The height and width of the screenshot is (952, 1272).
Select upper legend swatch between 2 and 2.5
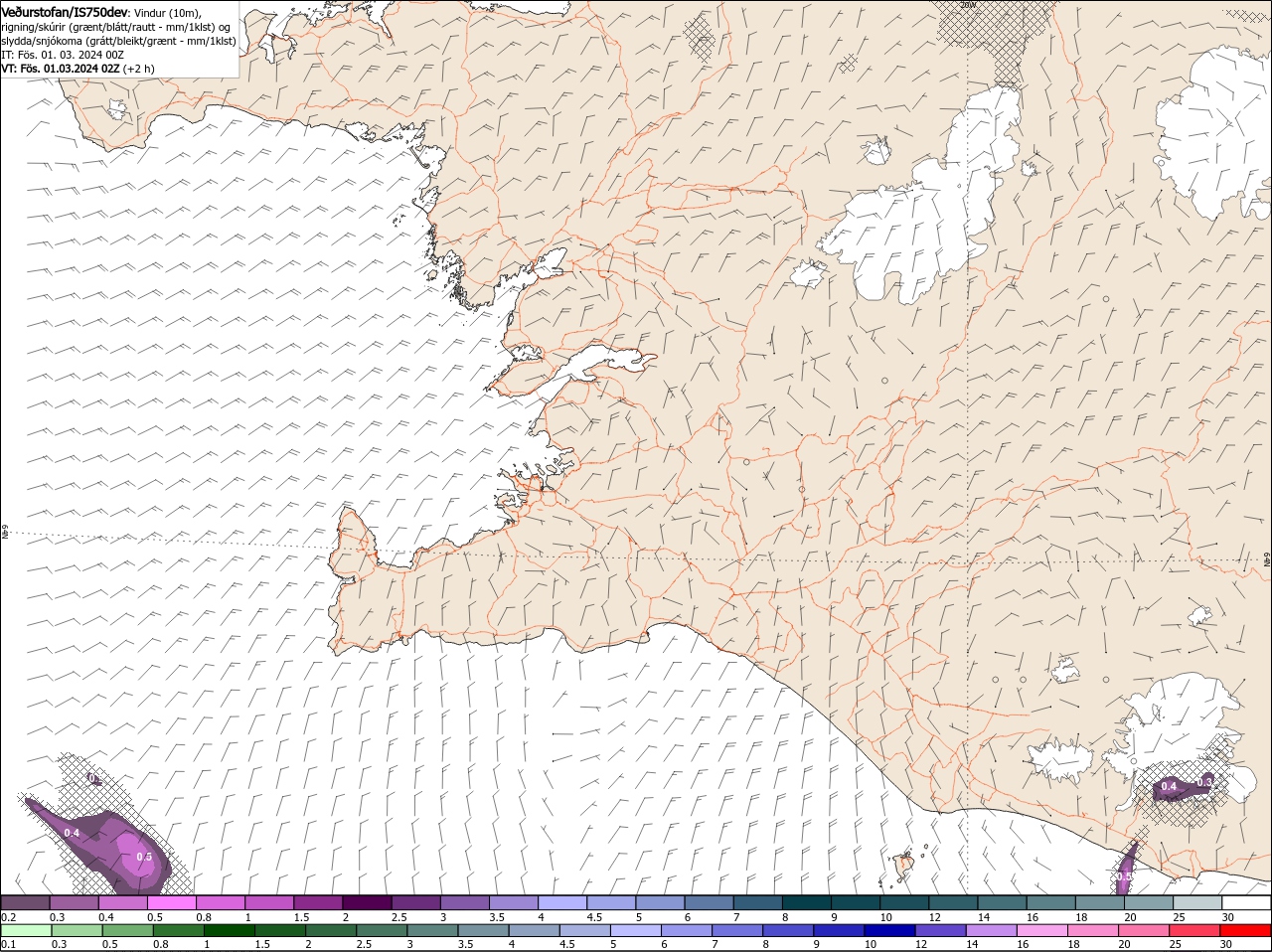click(367, 902)
